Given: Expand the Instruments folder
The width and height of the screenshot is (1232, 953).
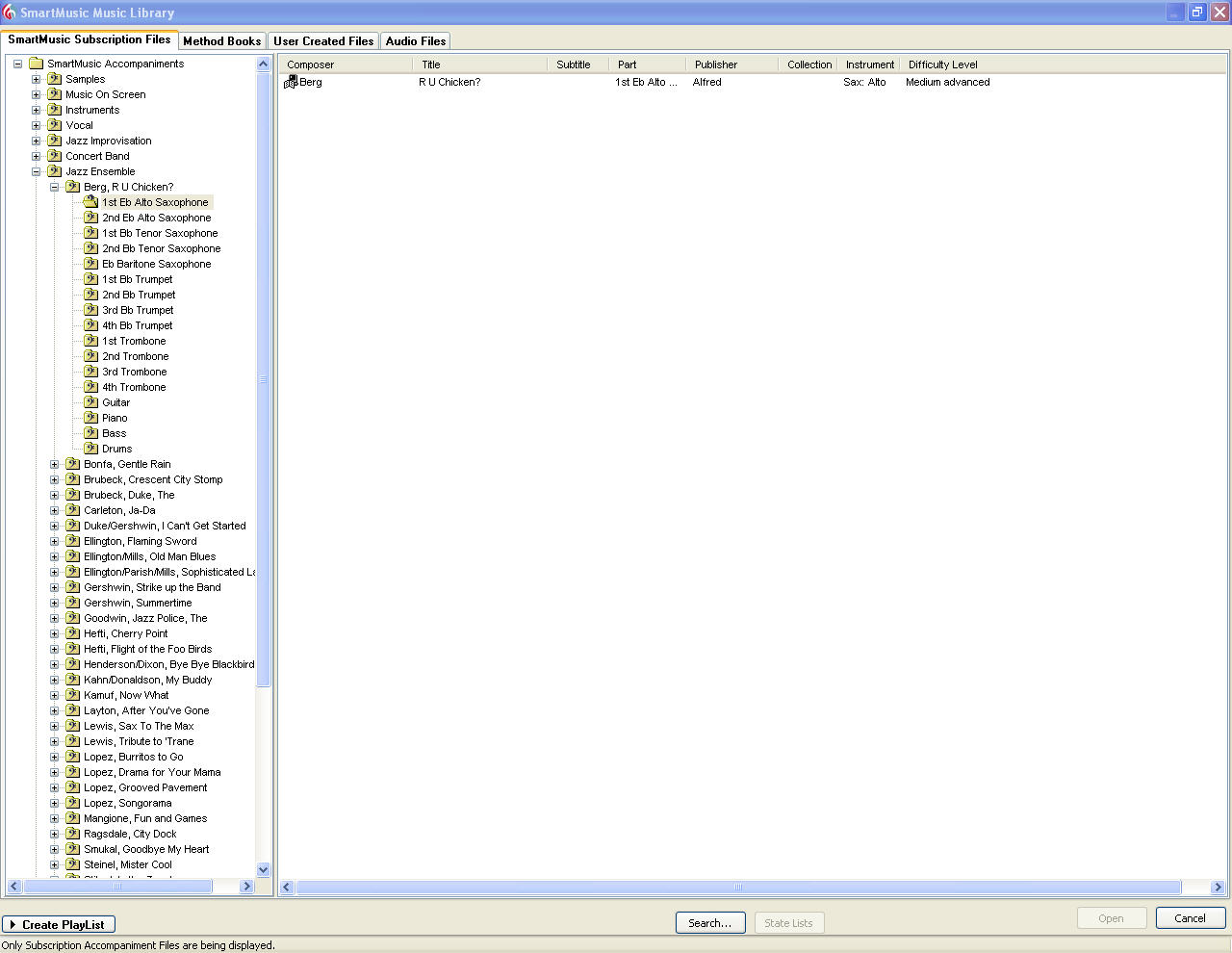Looking at the screenshot, I should [x=37, y=110].
